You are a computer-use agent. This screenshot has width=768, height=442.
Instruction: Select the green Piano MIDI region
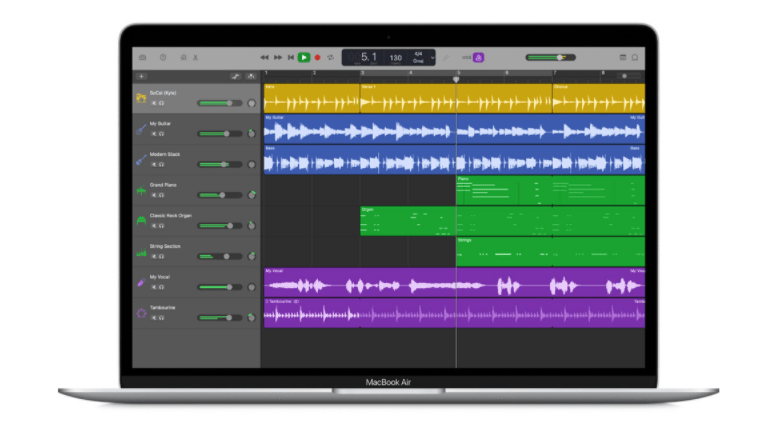pyautogui.click(x=550, y=190)
